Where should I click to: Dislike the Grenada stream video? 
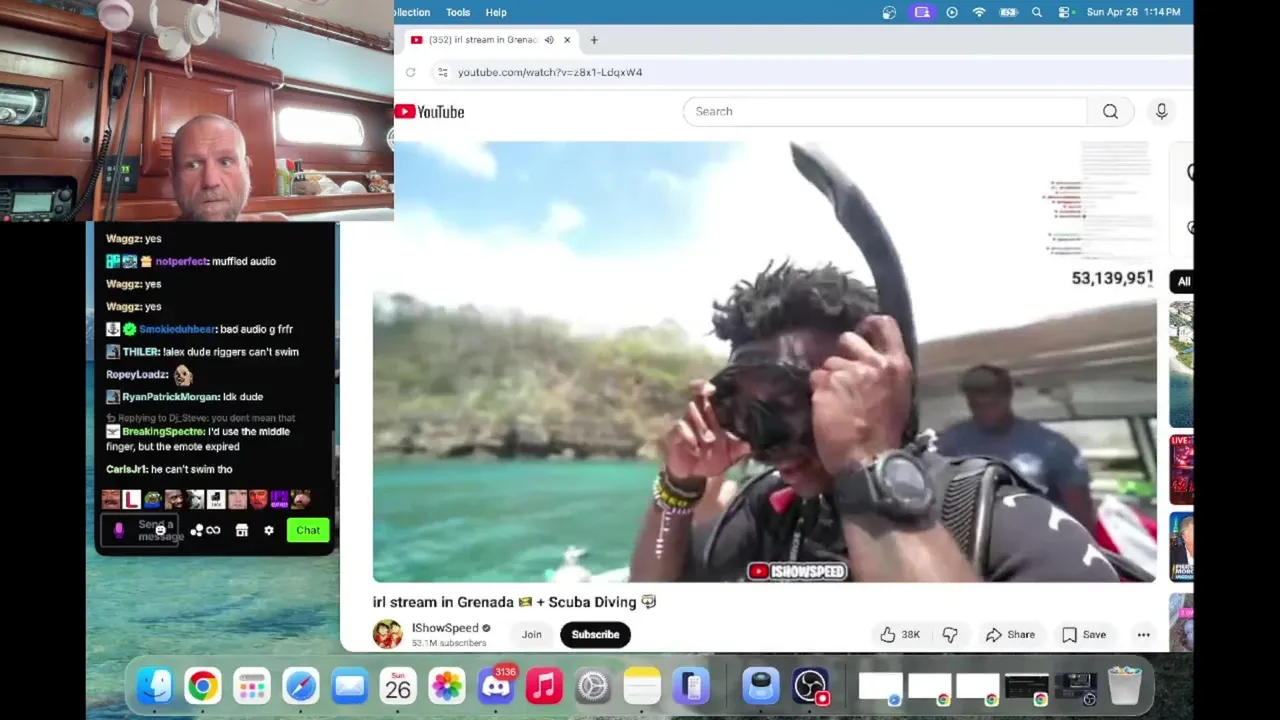pyautogui.click(x=950, y=634)
